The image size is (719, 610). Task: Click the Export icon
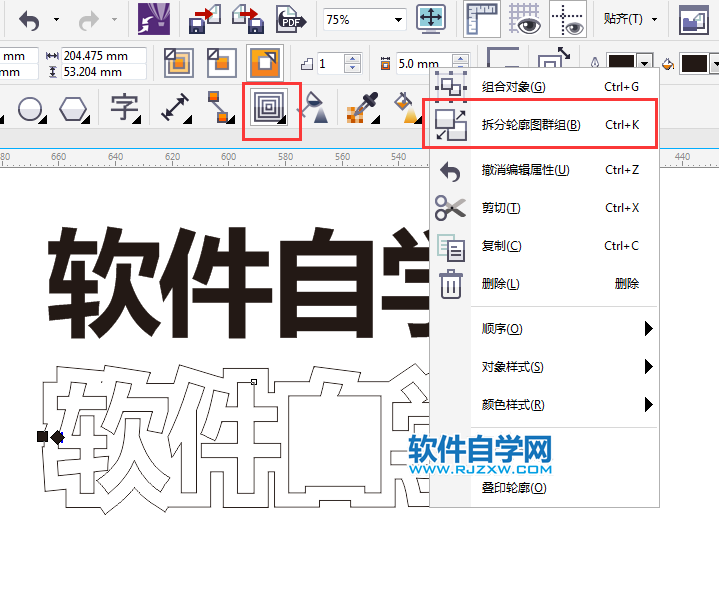click(x=248, y=19)
